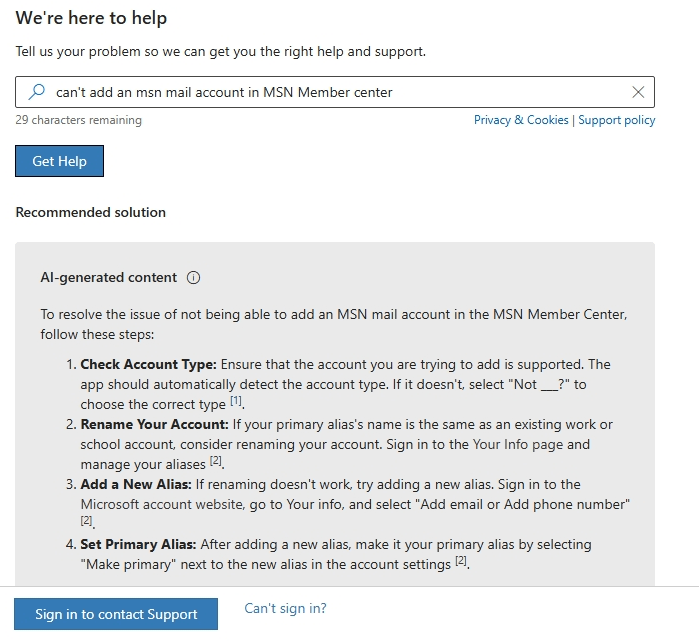Click the 'Add a New Alias:' step title
699x641 pixels.
pyautogui.click(x=136, y=484)
